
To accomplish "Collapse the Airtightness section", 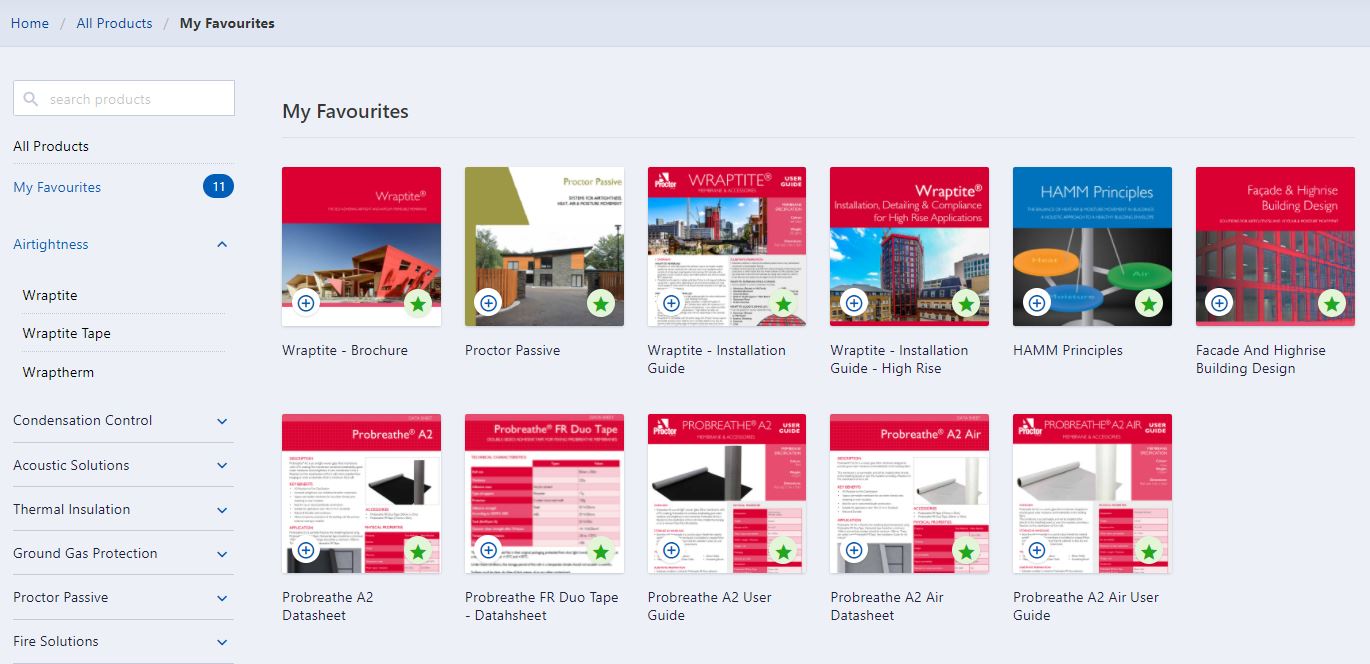I will pos(222,245).
